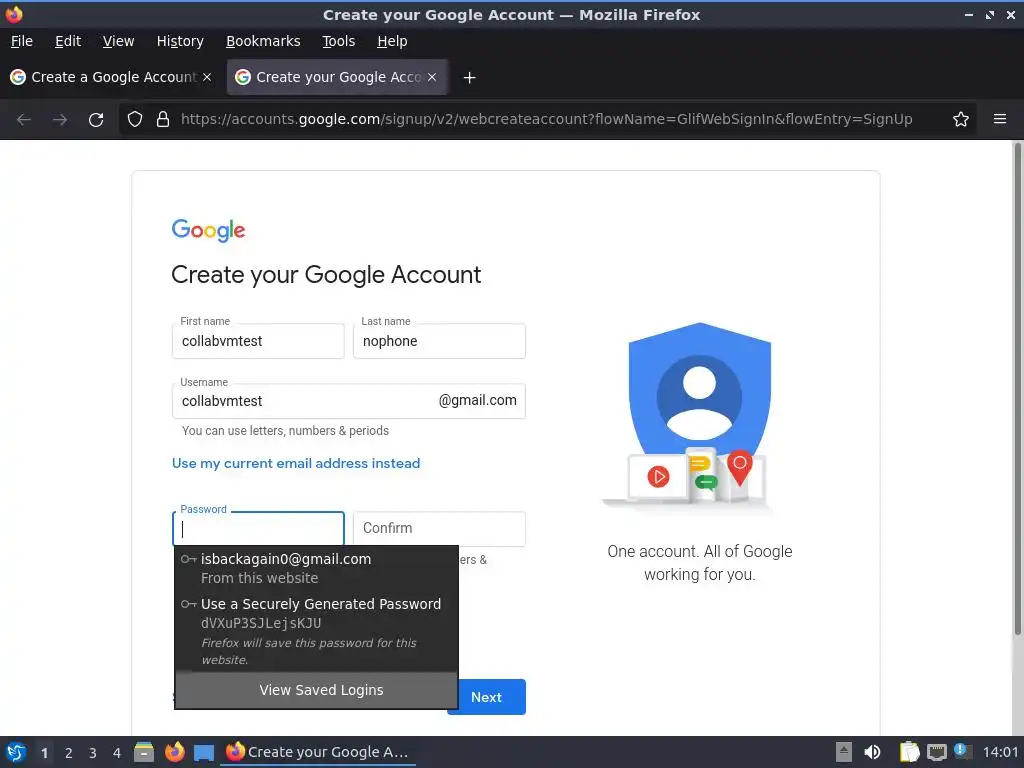1024x768 pixels.
Task: Switch to workspace 2
Action: point(69,753)
